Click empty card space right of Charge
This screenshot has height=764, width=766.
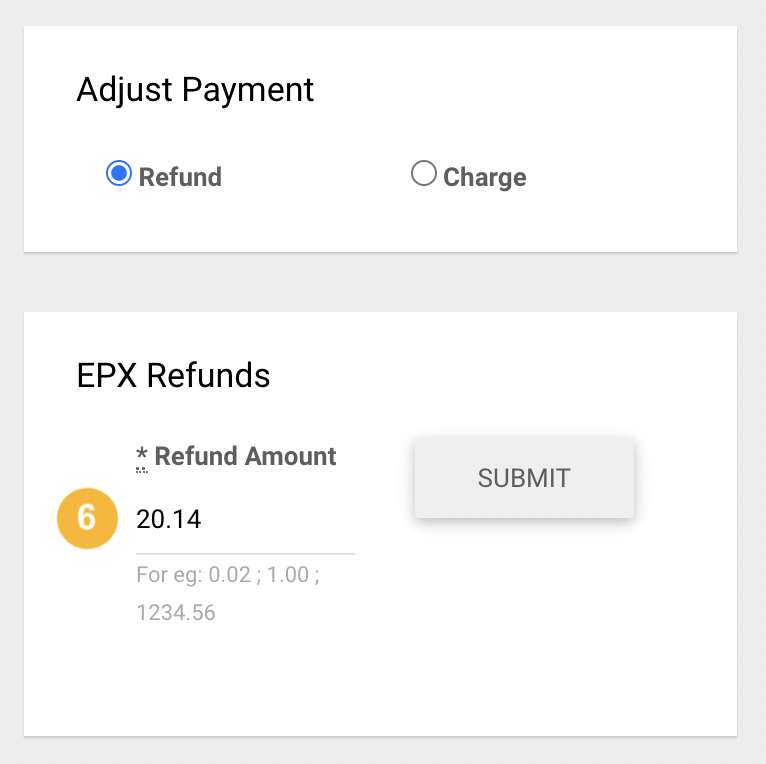pyautogui.click(x=630, y=176)
